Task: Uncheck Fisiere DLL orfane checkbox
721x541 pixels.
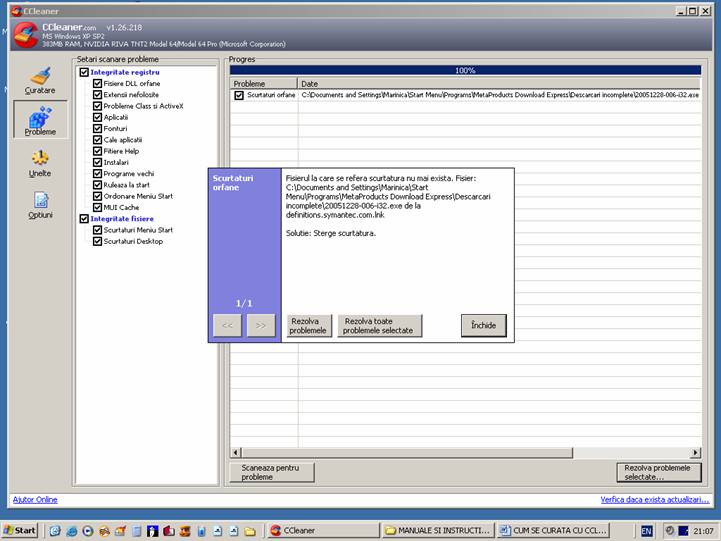Action: tap(98, 84)
